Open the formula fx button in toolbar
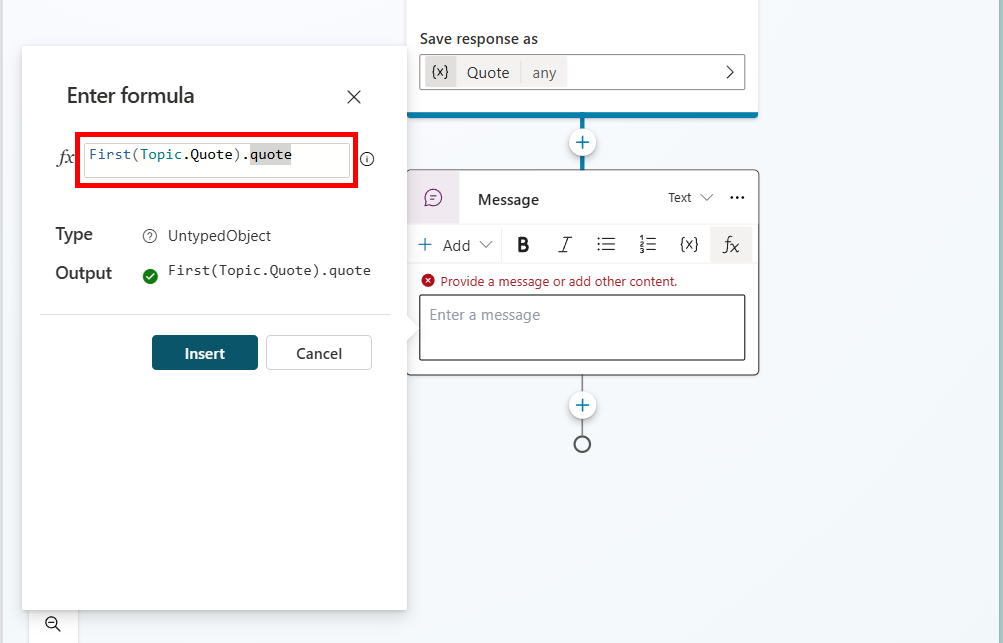Viewport: 1003px width, 643px height. click(731, 244)
